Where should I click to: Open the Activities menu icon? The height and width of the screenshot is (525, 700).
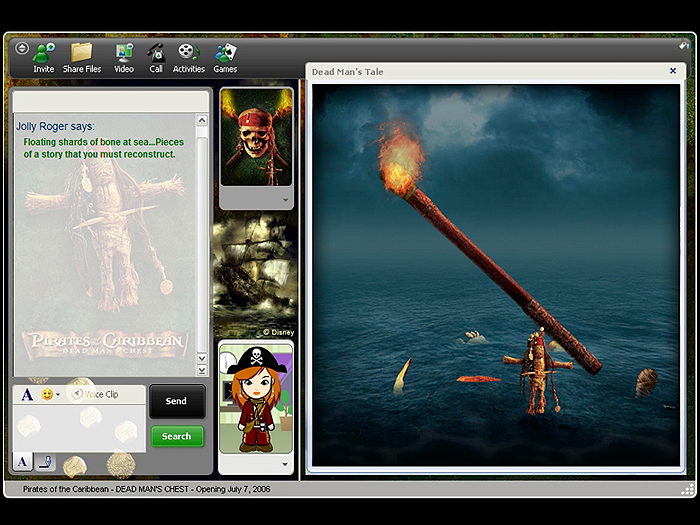click(188, 53)
